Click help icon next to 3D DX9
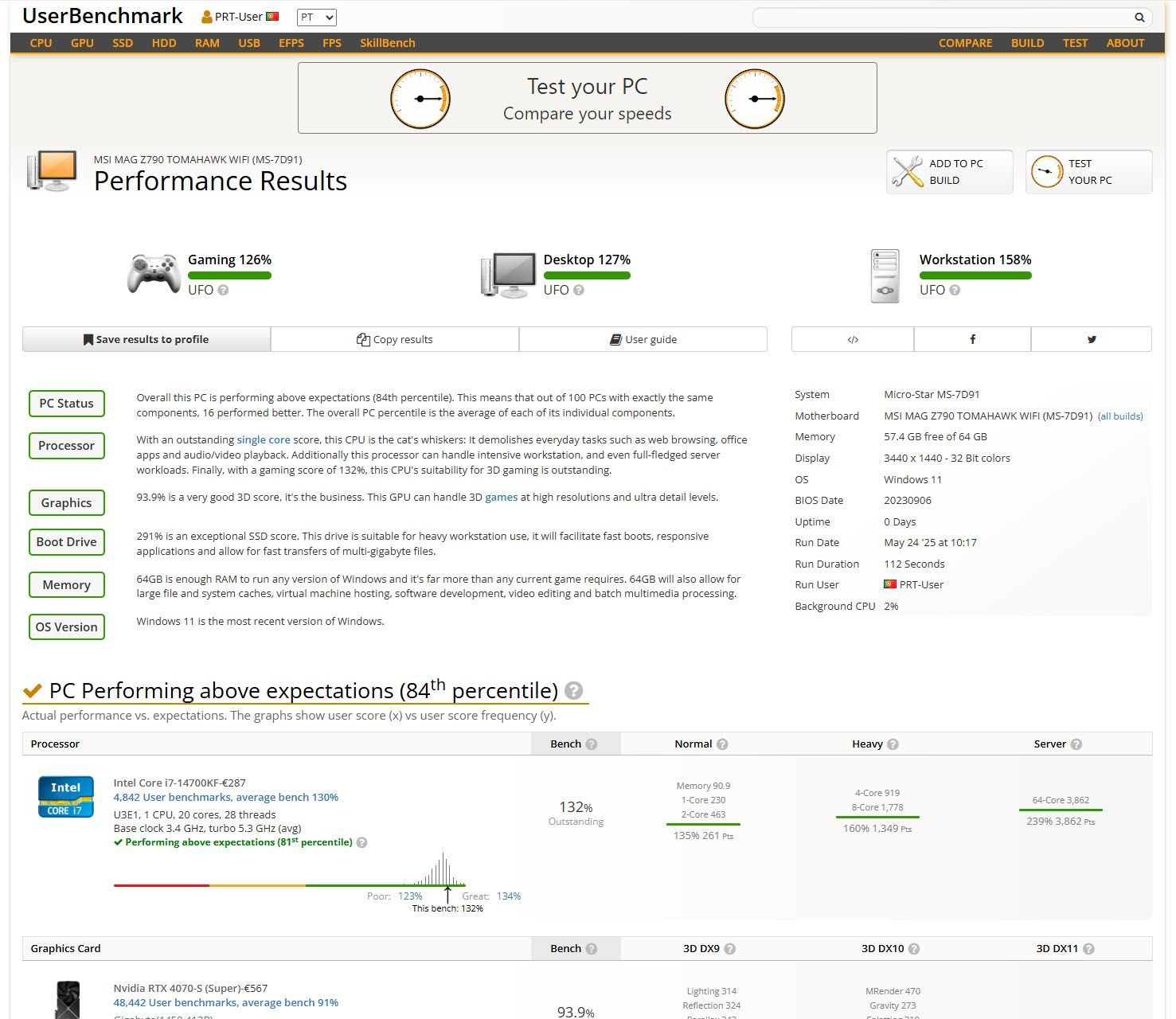1176x1019 pixels. click(730, 949)
